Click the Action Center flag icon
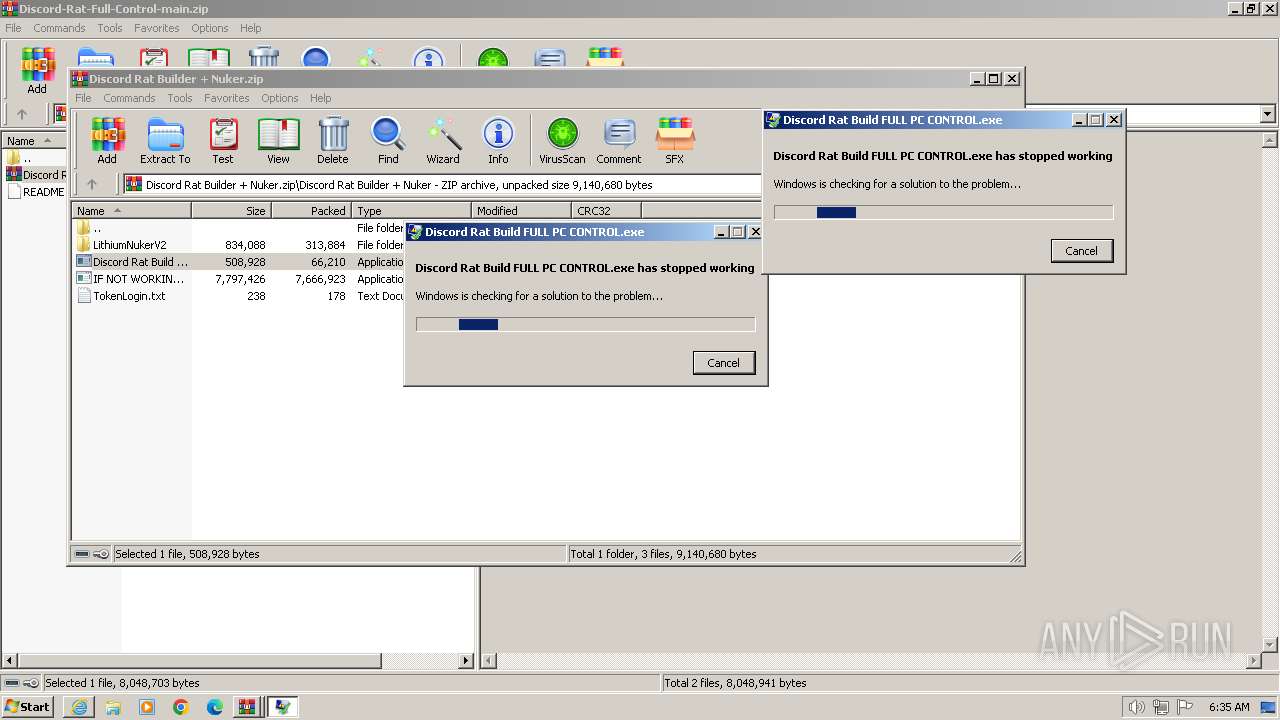The height and width of the screenshot is (720, 1280). [x=1184, y=707]
